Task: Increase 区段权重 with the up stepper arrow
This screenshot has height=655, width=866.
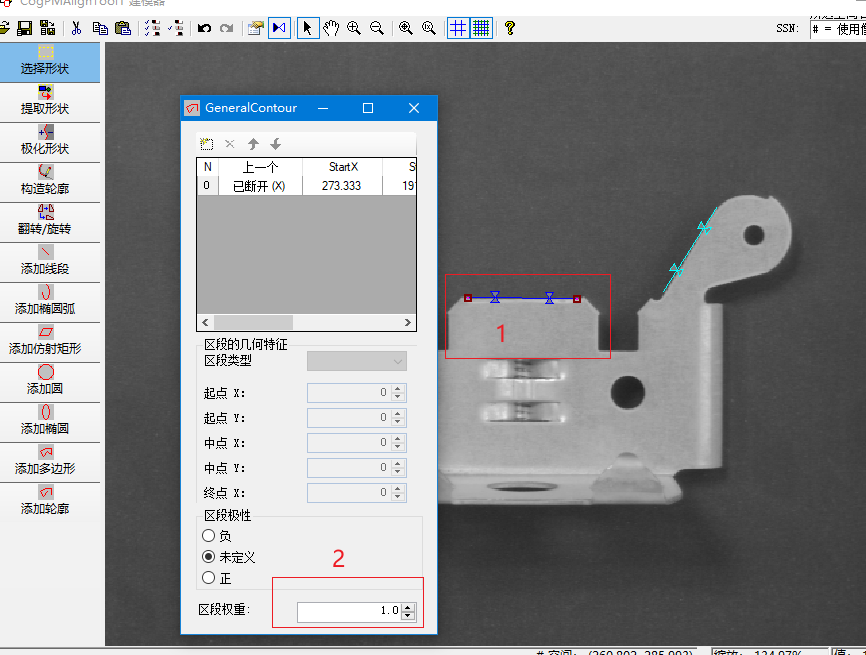Action: tap(407, 606)
